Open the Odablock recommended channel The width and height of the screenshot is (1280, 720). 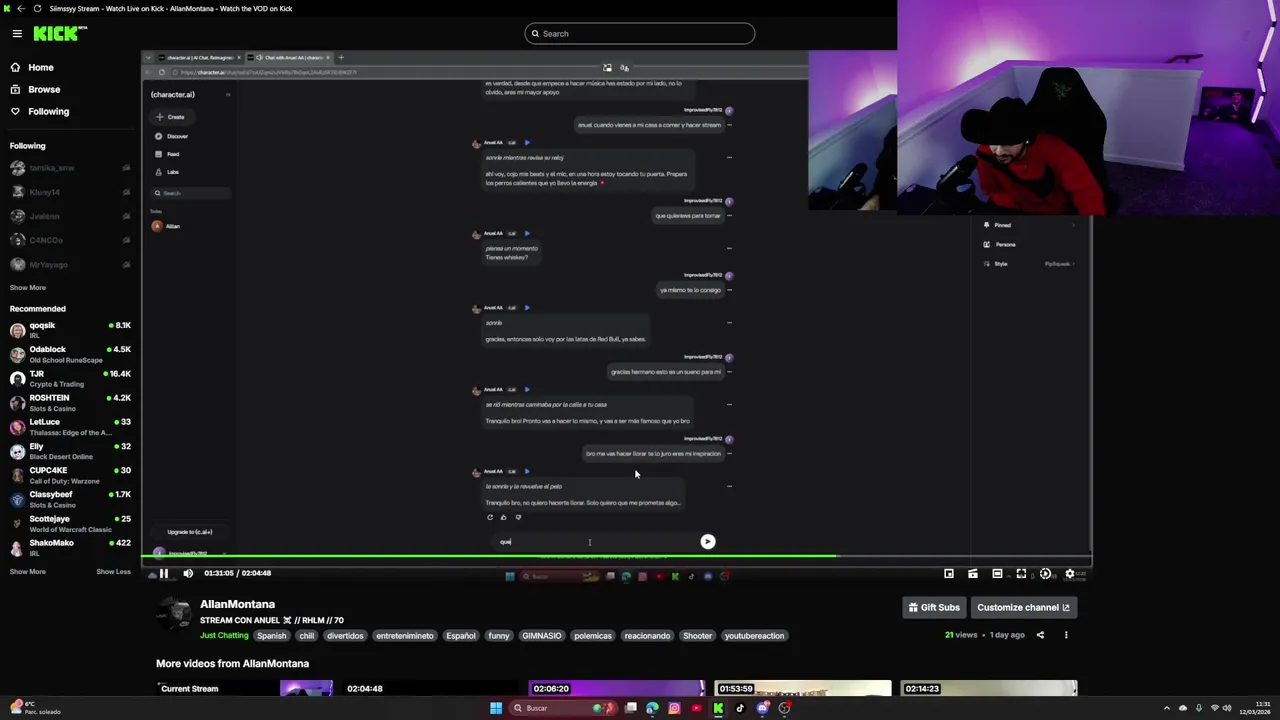click(70, 354)
